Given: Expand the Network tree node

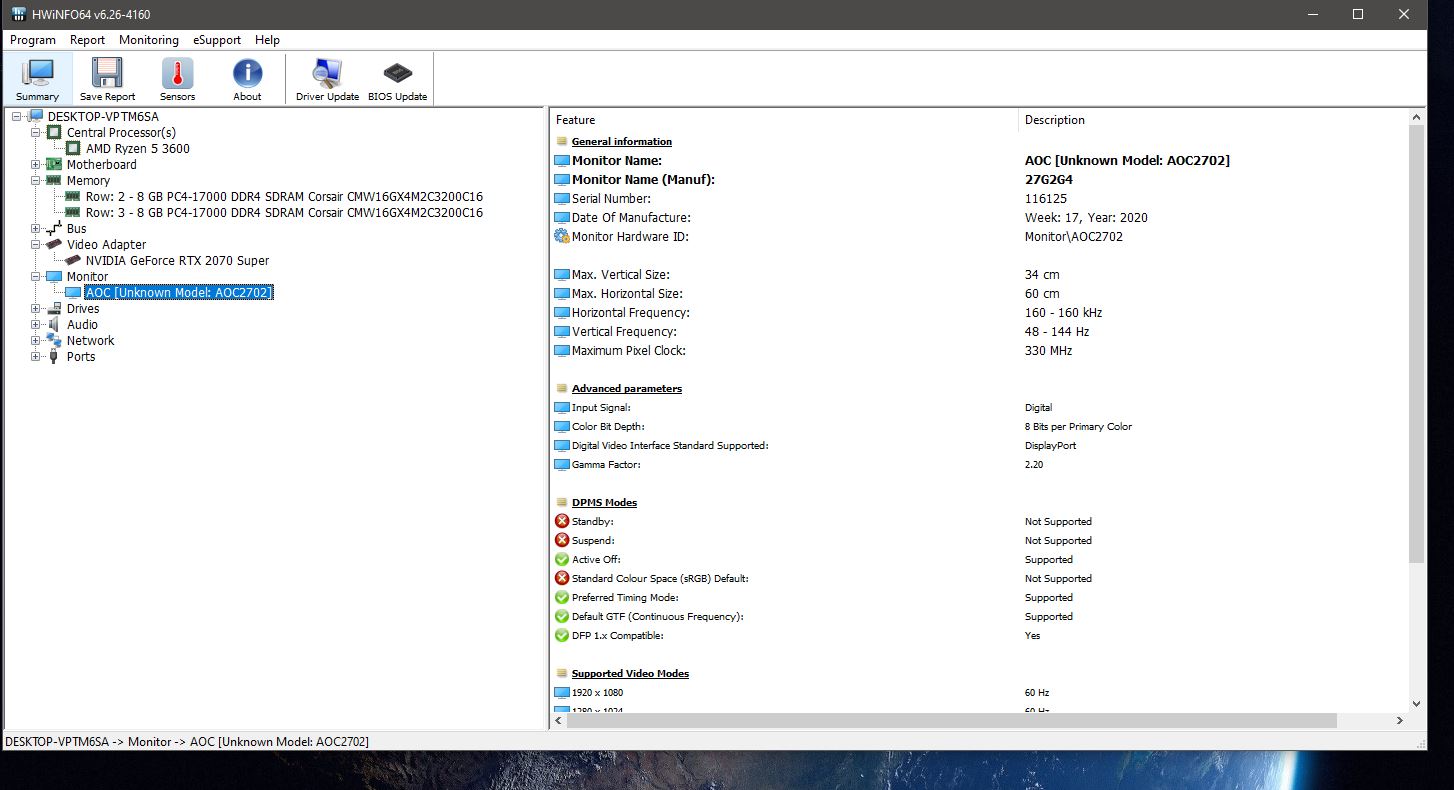Looking at the screenshot, I should pos(36,340).
